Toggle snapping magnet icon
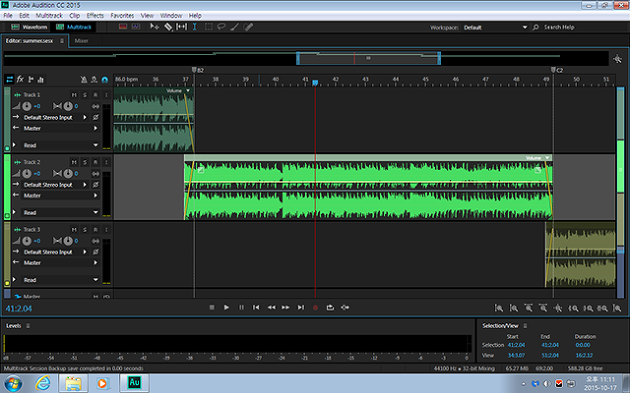This screenshot has height=393, width=630. (105, 80)
